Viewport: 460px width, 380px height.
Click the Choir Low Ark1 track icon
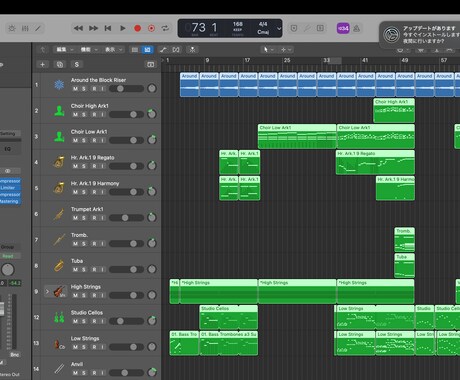pos(59,136)
